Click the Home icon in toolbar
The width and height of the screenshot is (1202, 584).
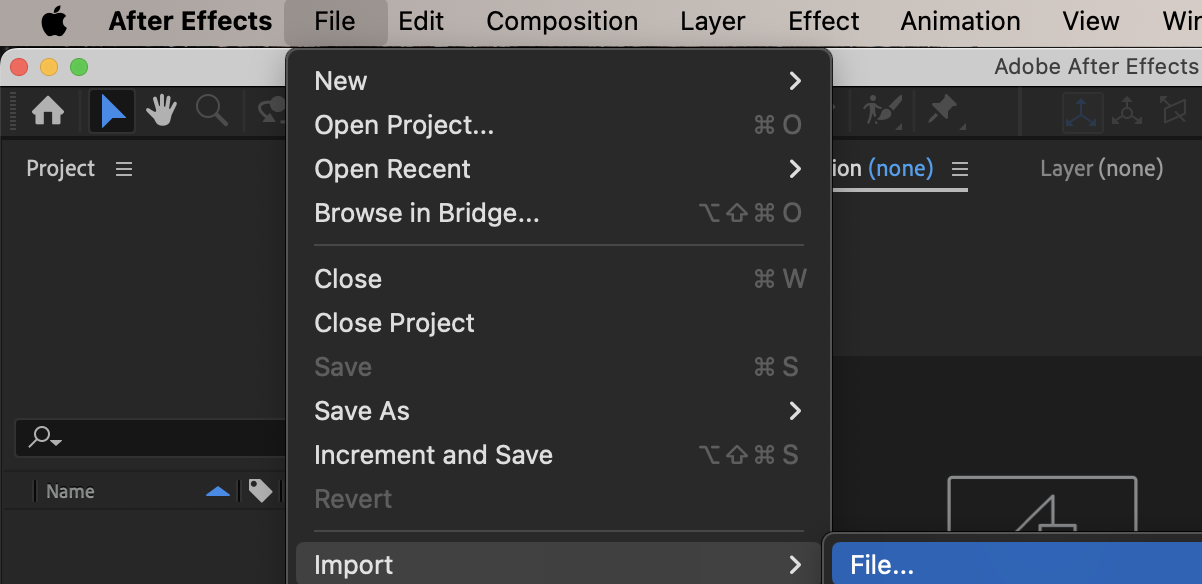pos(48,111)
